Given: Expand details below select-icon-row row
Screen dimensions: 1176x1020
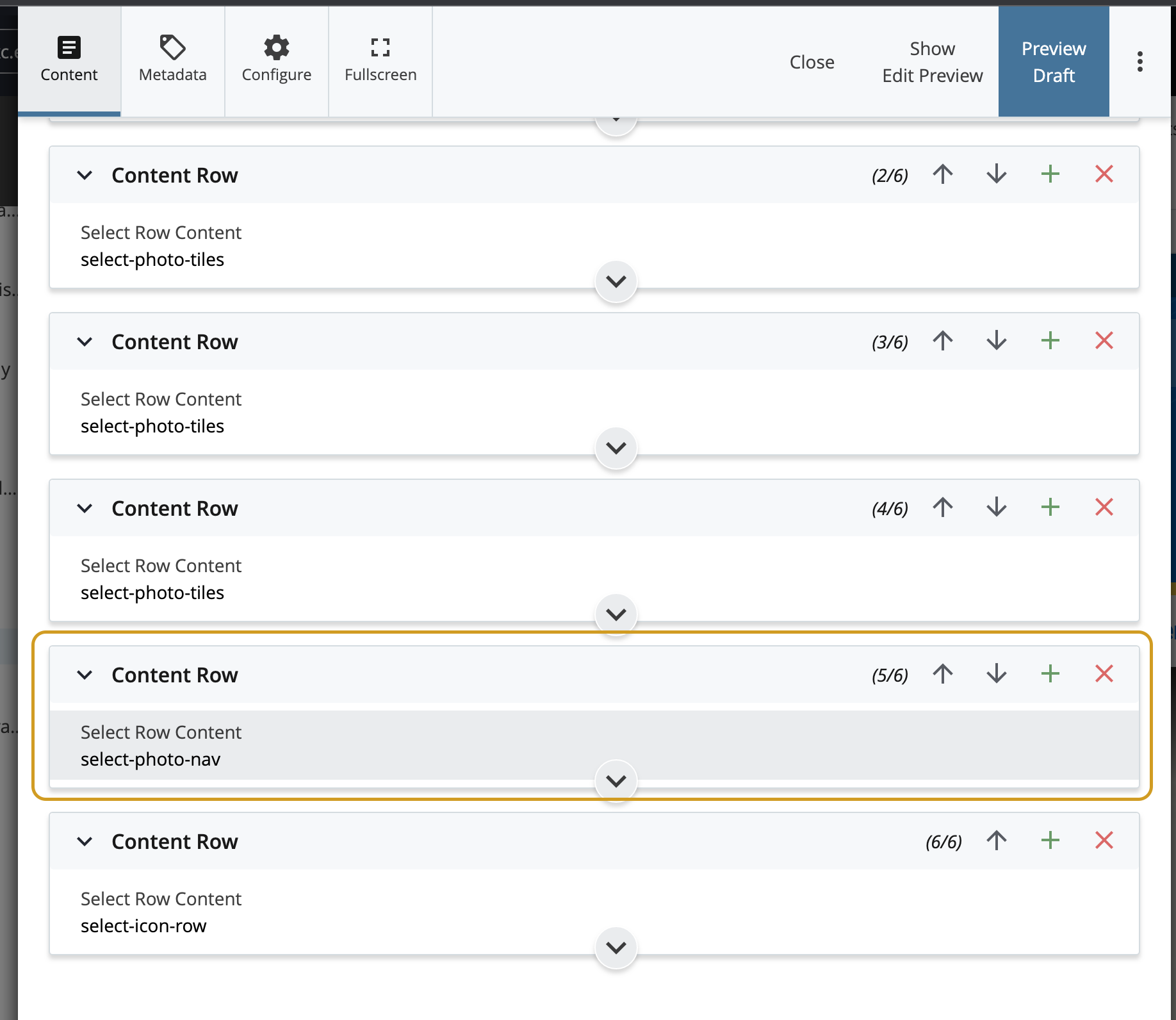Looking at the screenshot, I should 616,948.
